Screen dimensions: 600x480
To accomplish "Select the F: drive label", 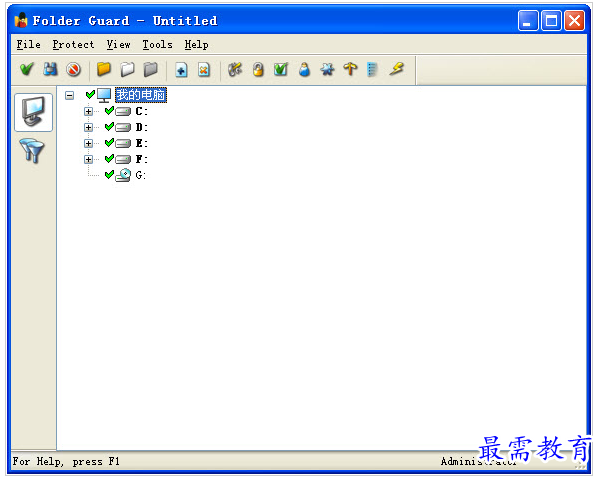I will (x=141, y=159).
